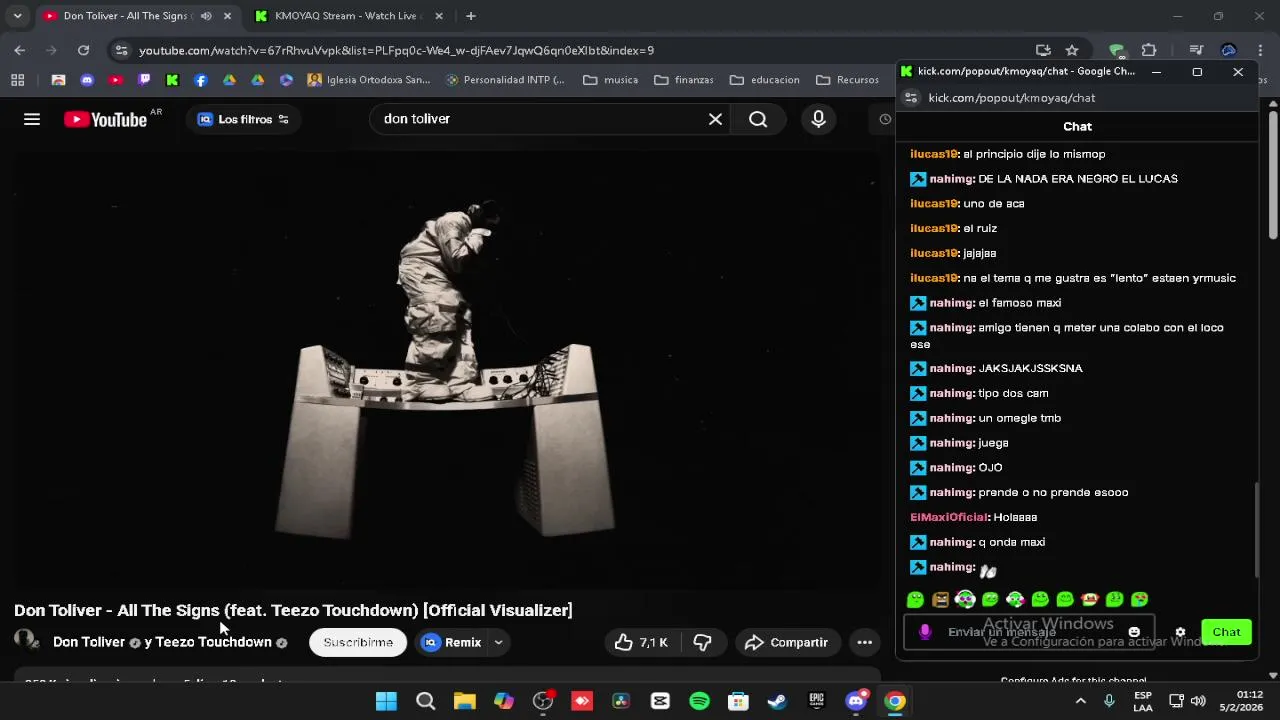Open the Chrome extensions puzzle icon
Screen dimensions: 1280x720
click(1149, 50)
